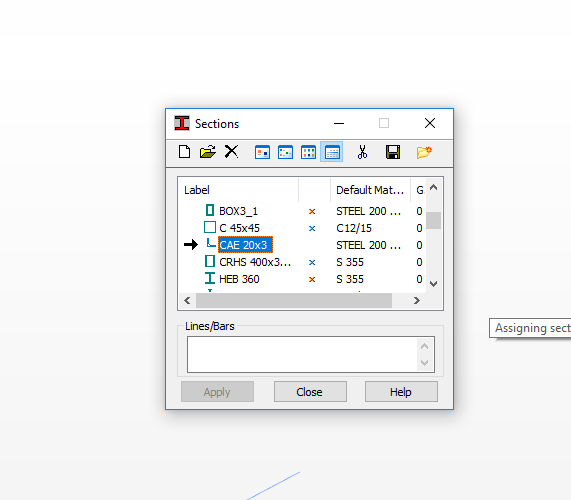The height and width of the screenshot is (500, 571).
Task: Open the section database folder icon
Action: 208,152
